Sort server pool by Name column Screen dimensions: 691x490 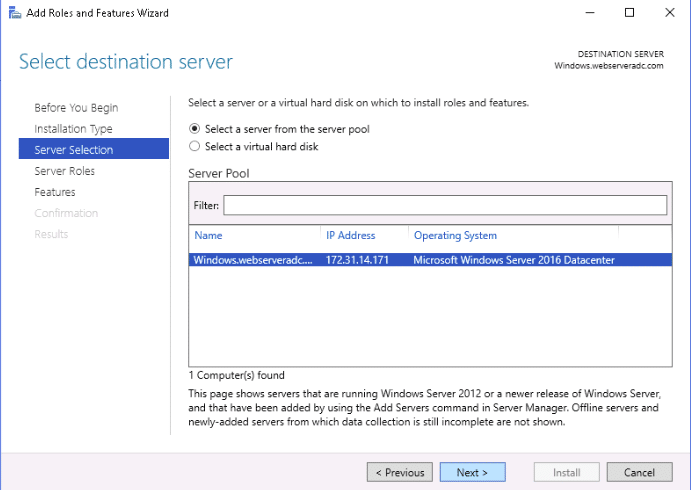(208, 235)
